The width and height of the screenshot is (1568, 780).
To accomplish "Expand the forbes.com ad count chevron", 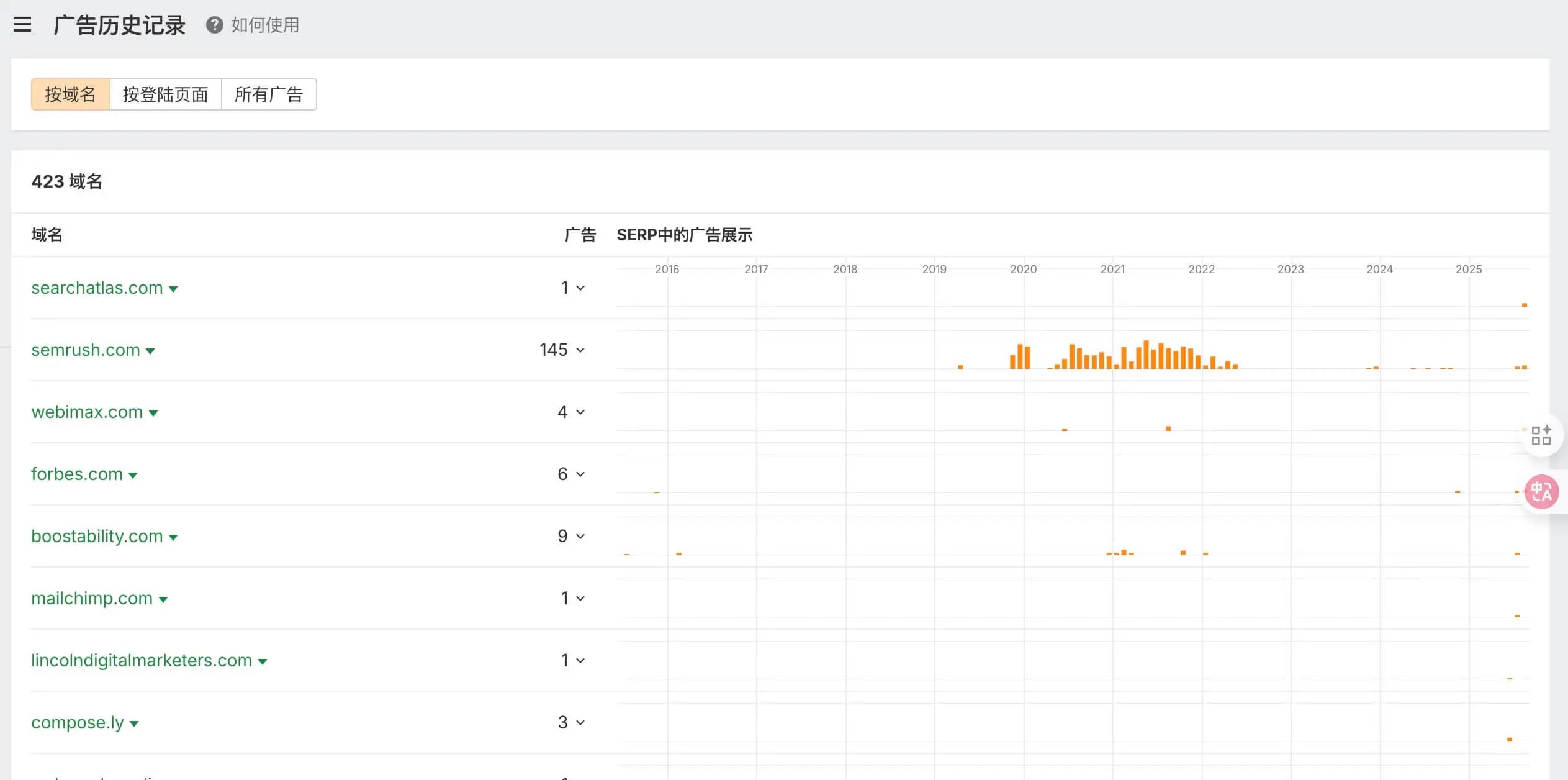I will click(x=581, y=474).
